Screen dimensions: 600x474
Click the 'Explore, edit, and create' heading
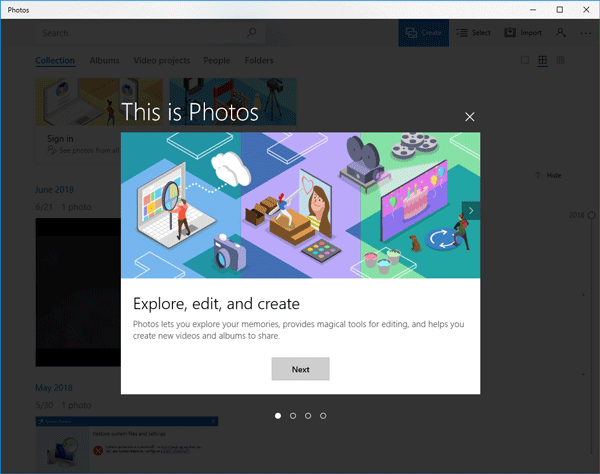click(216, 304)
